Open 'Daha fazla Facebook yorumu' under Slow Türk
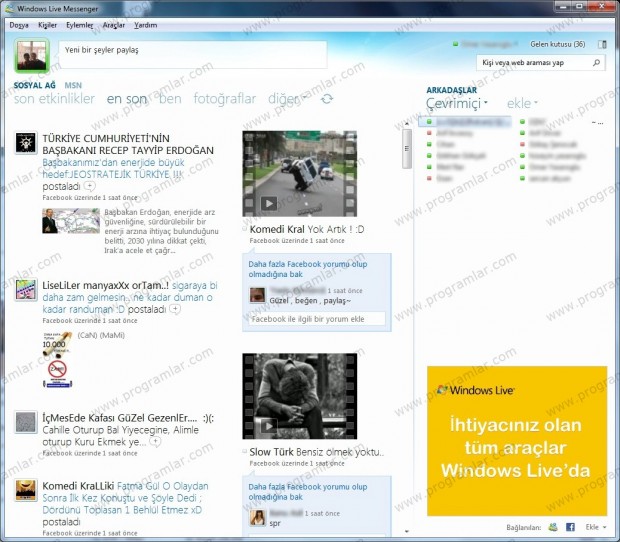Image resolution: width=620 pixels, height=542 pixels. tap(308, 492)
